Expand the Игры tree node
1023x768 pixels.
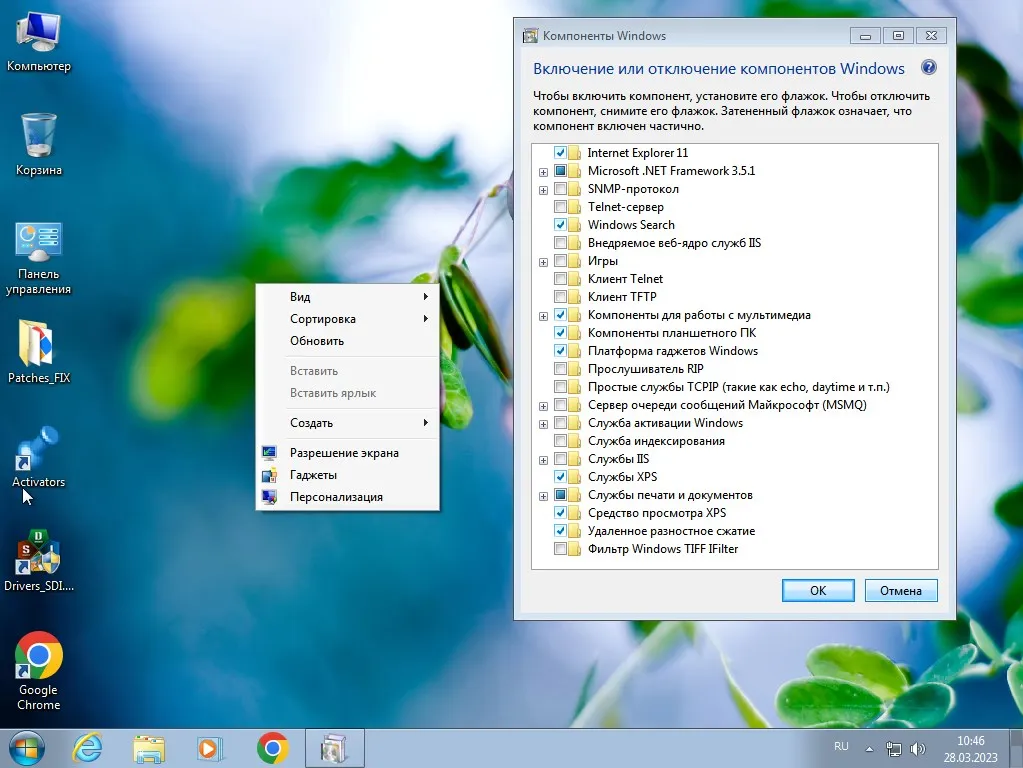[543, 262]
